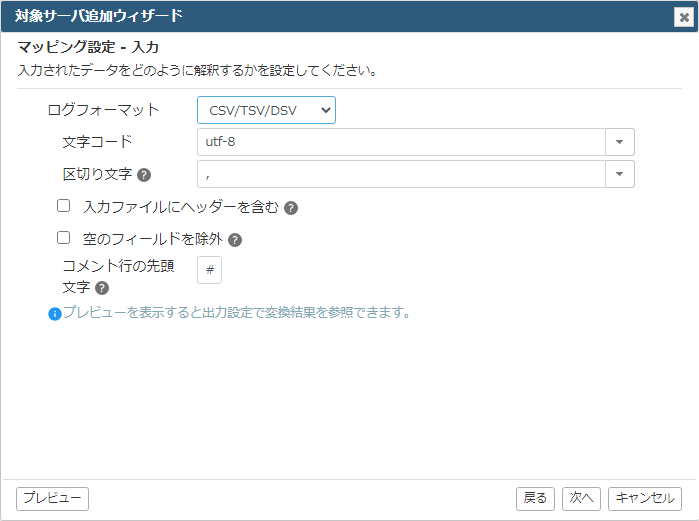Click the 入力ファイルにヘッダーを含む label text
The width and height of the screenshot is (699, 521).
181,207
